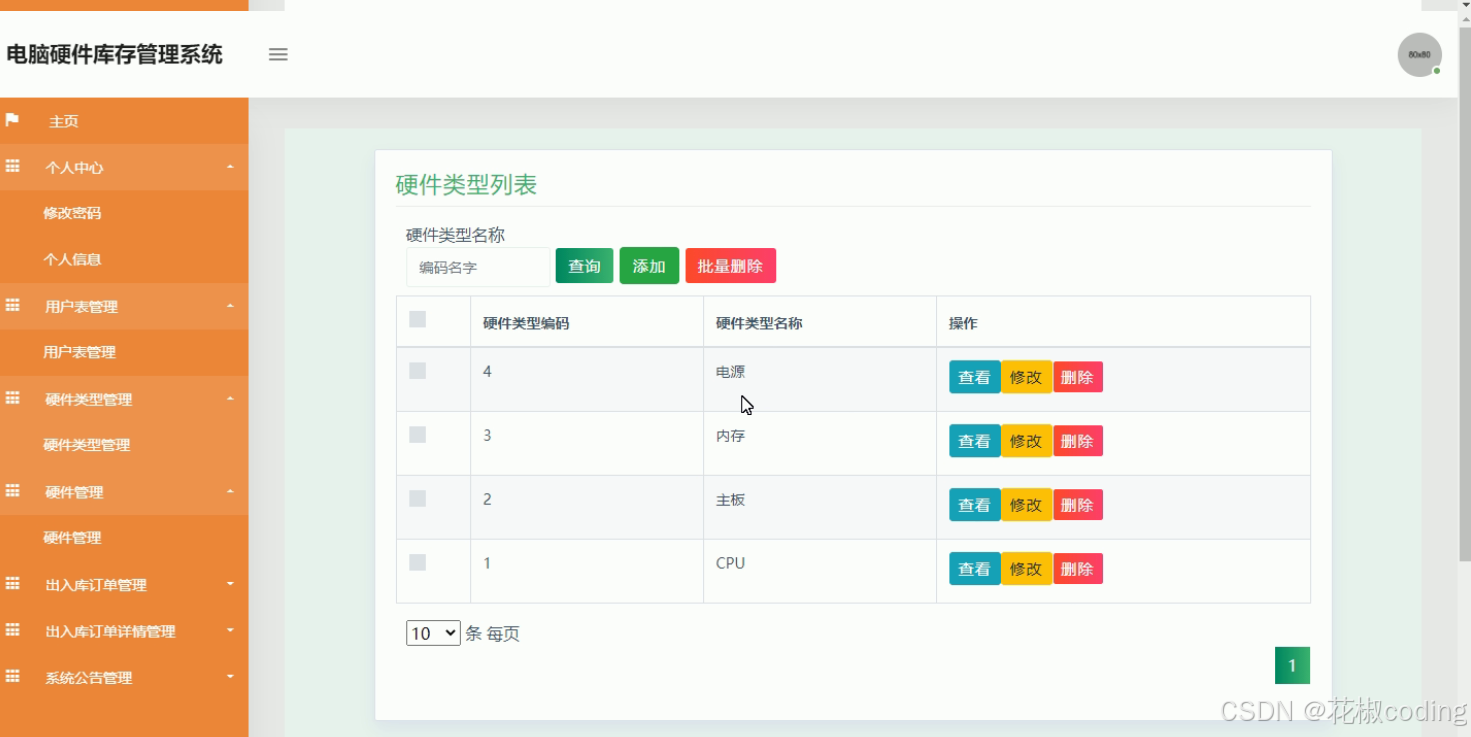This screenshot has width=1471, height=737.
Task: Click grid icon next to 出入库订单管理
Action: [x=12, y=584]
